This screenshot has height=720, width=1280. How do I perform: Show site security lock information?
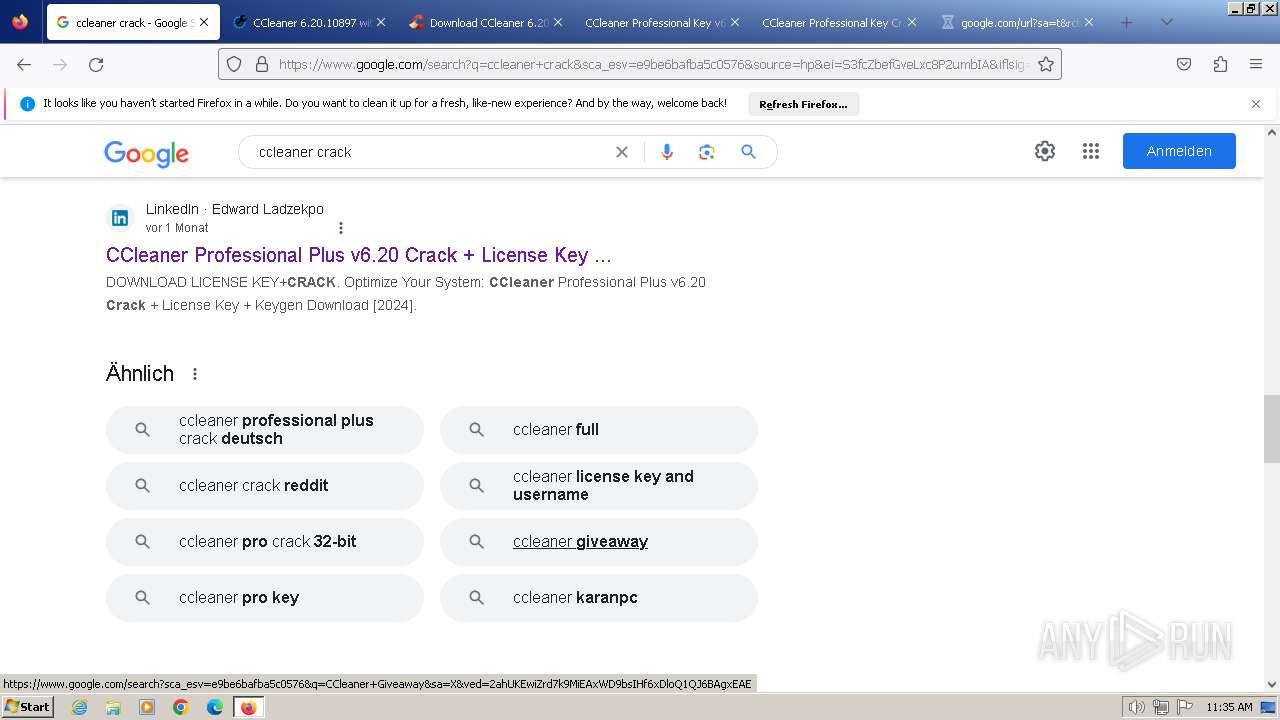(262, 64)
